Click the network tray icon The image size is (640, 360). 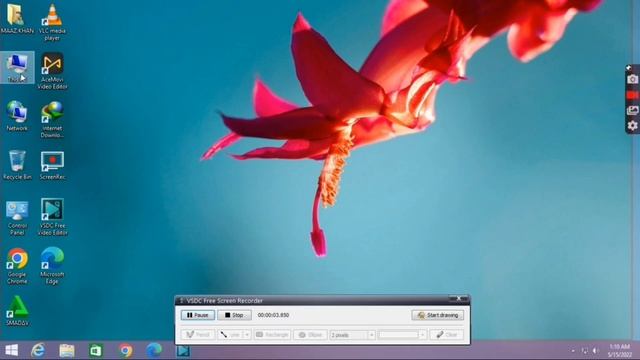[x=584, y=351]
